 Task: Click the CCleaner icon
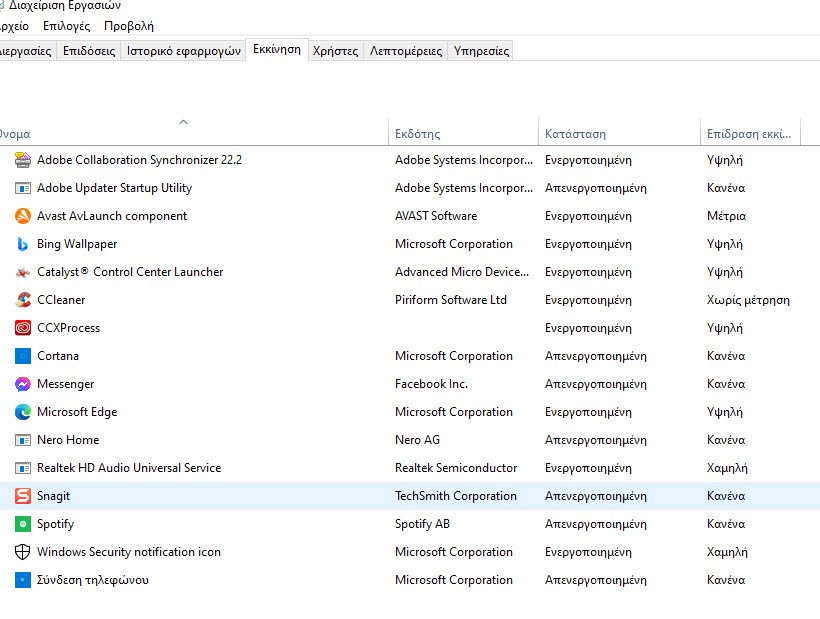(22, 300)
